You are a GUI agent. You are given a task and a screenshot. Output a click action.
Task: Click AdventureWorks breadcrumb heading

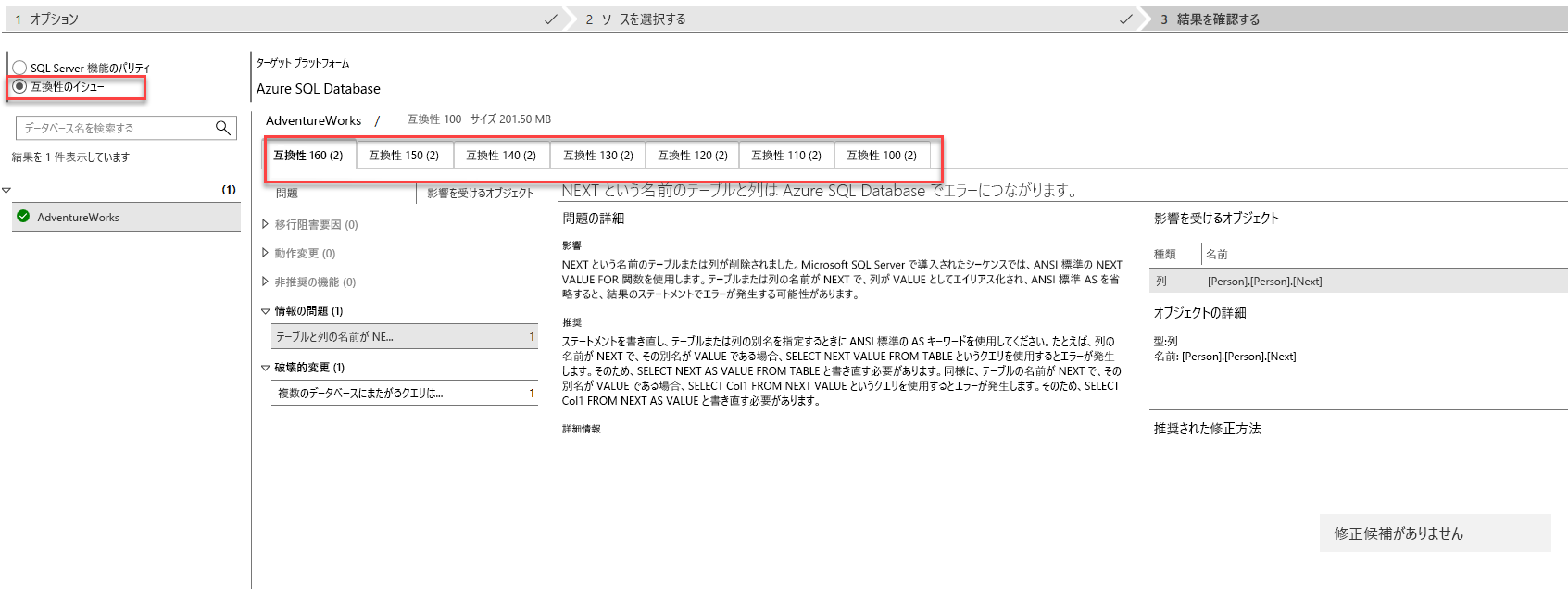click(313, 120)
